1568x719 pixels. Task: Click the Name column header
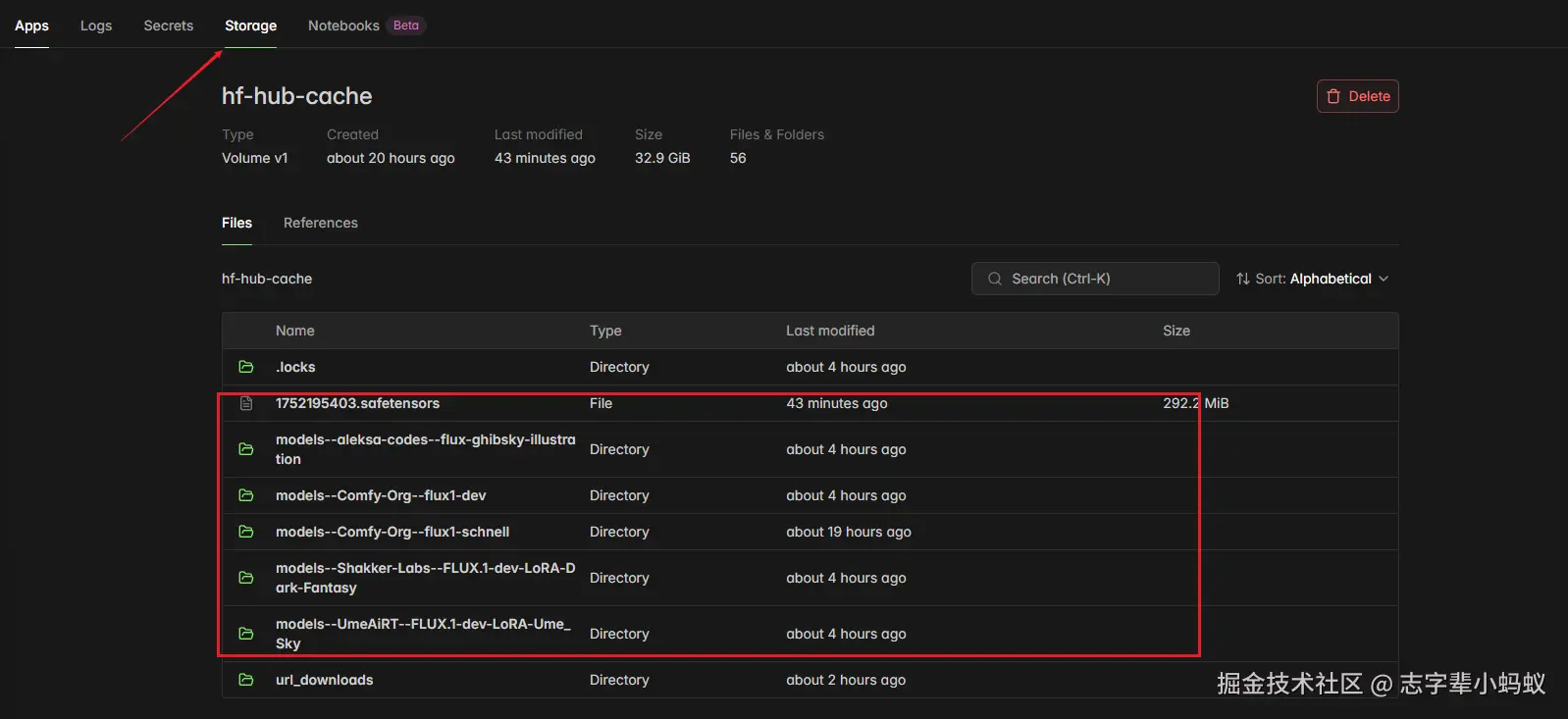pos(295,331)
